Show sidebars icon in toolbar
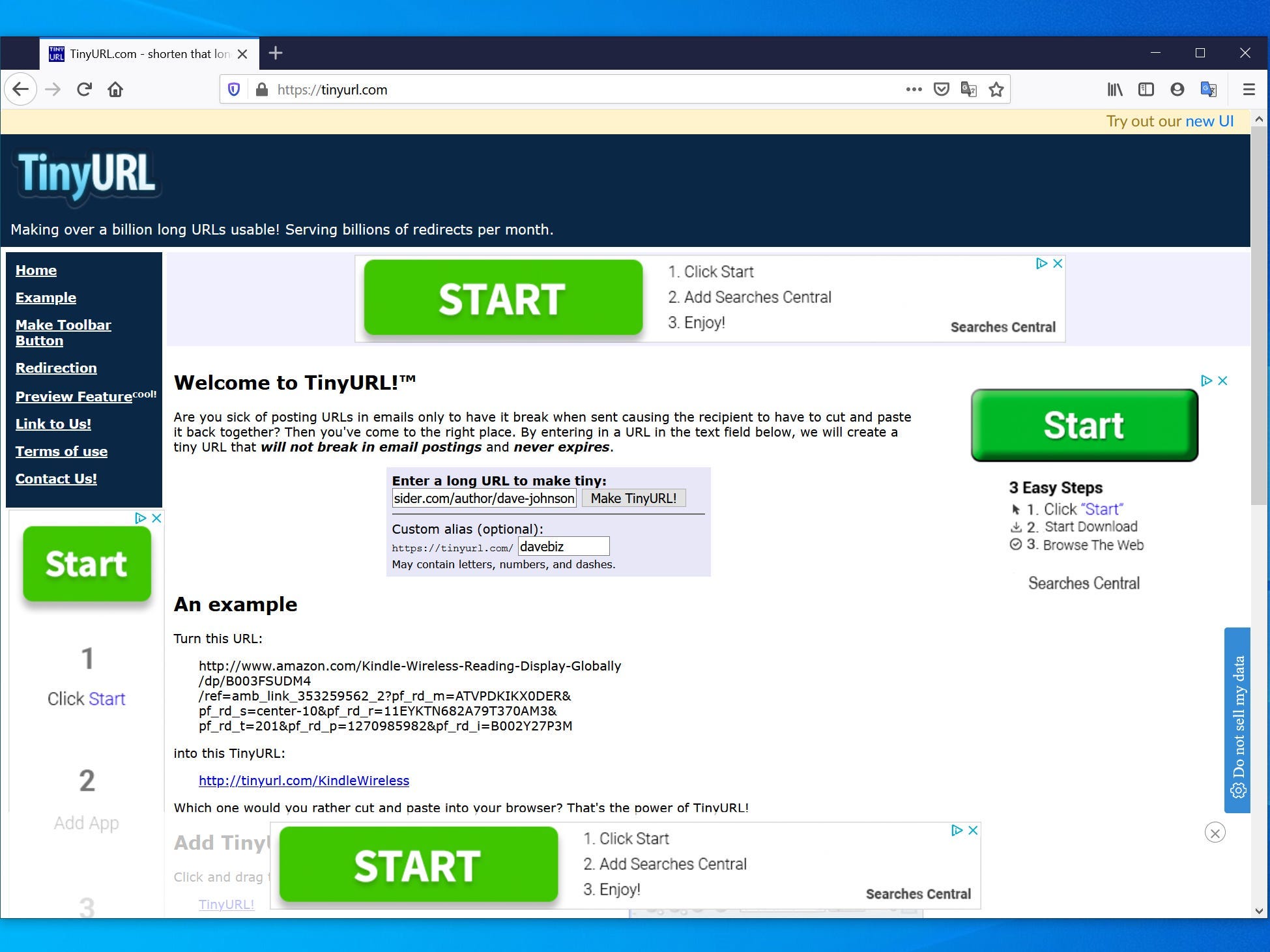The height and width of the screenshot is (952, 1270). [1146, 89]
